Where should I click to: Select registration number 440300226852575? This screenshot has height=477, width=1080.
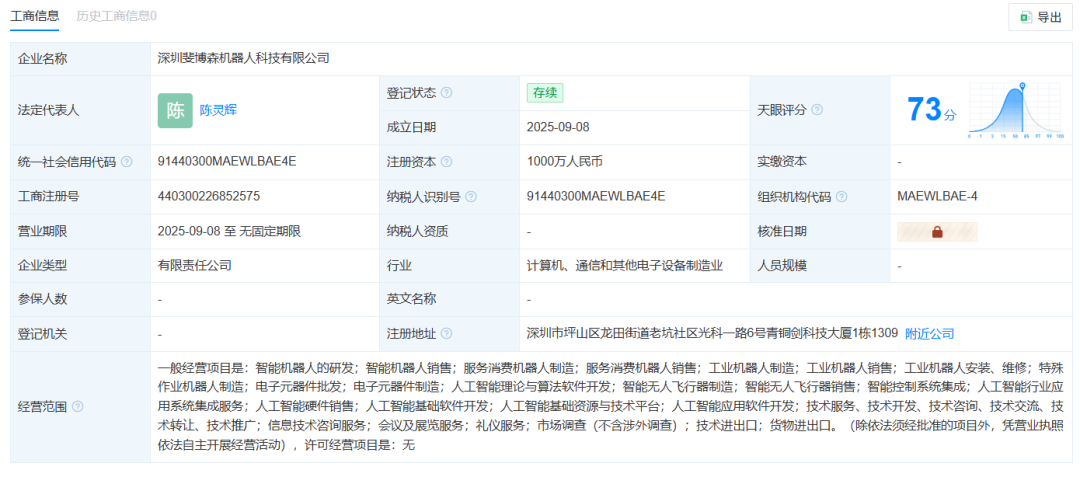[x=209, y=196]
